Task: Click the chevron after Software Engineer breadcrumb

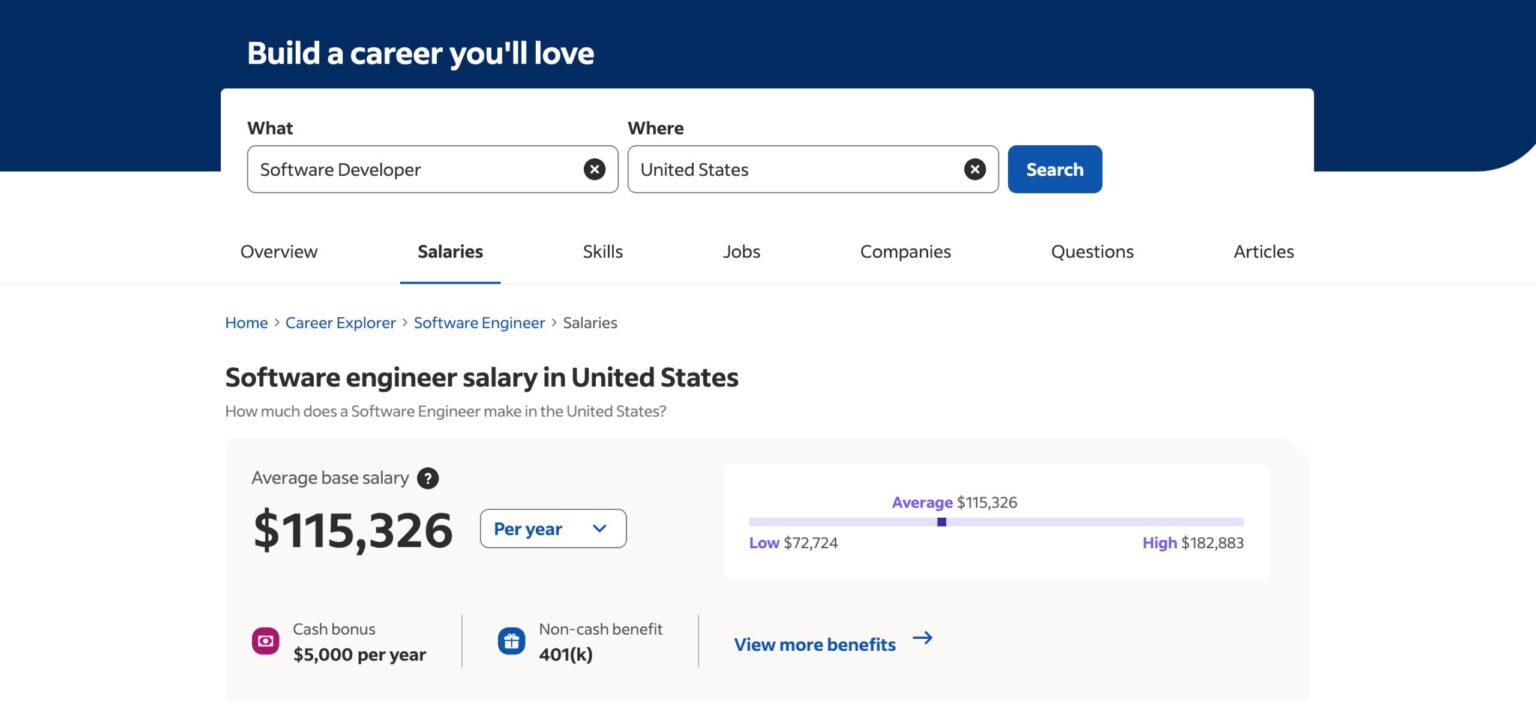Action: (x=553, y=322)
